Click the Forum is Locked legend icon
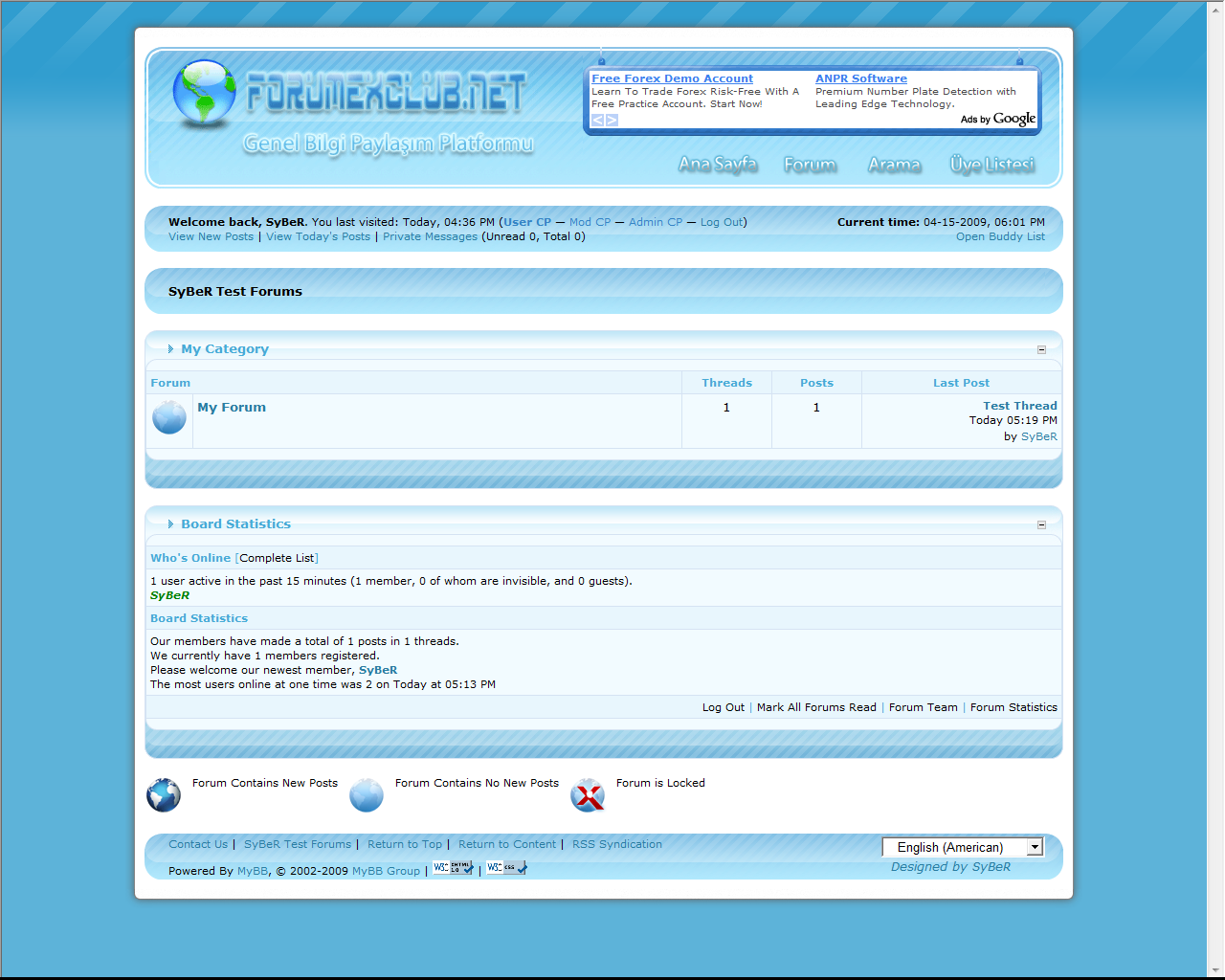The height and width of the screenshot is (980, 1225). pos(588,794)
